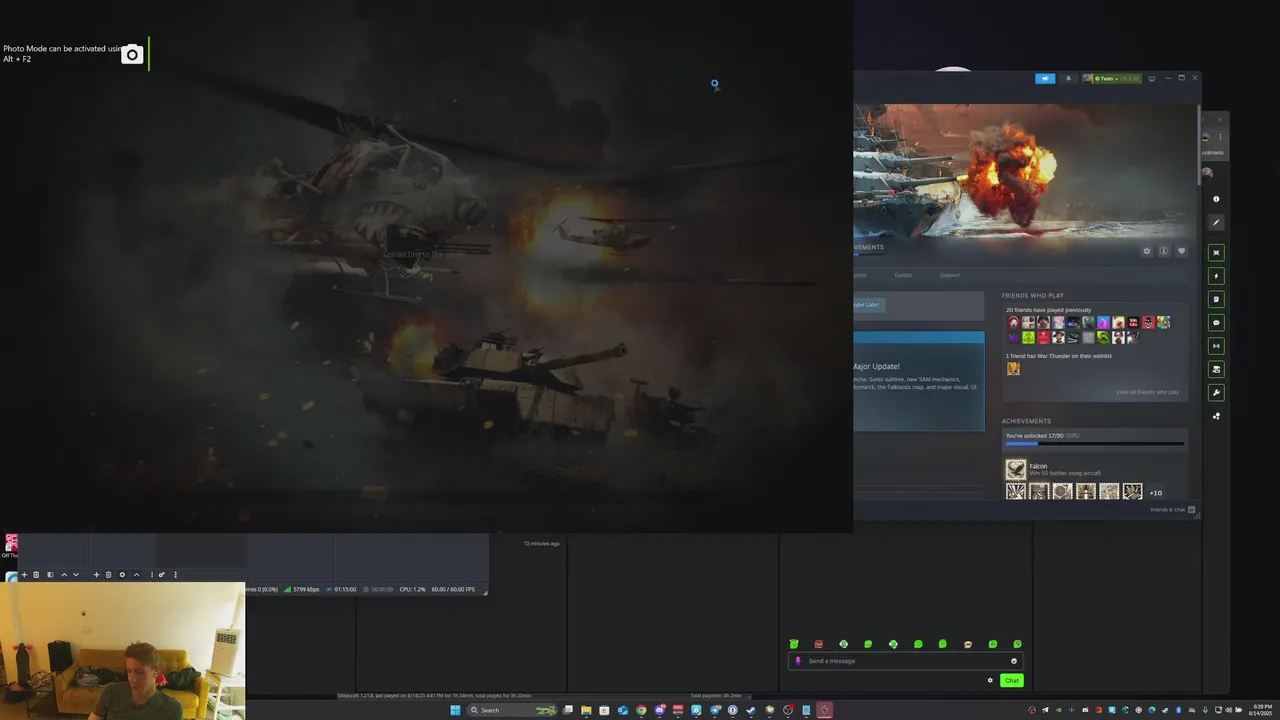Open War Thunder game settings gear

coord(1147,251)
